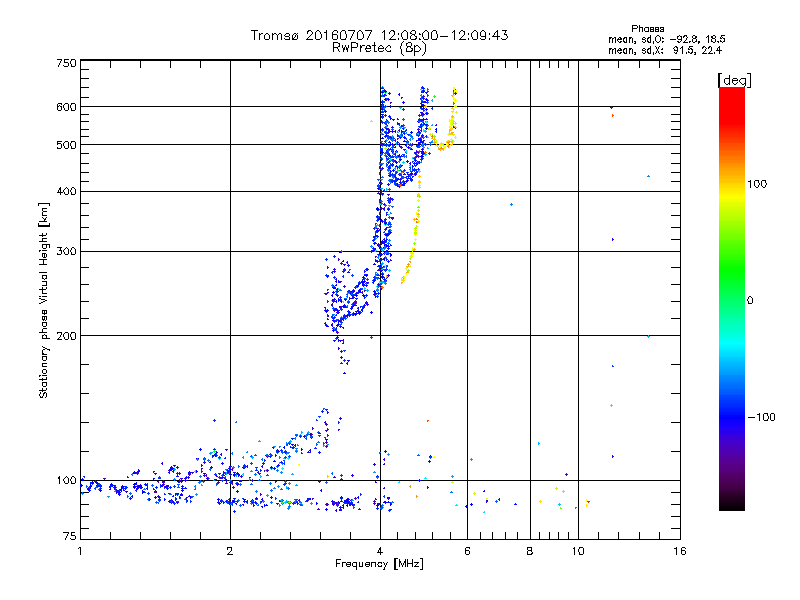
Task: Click the X-axis label '4'
Action: point(380,551)
